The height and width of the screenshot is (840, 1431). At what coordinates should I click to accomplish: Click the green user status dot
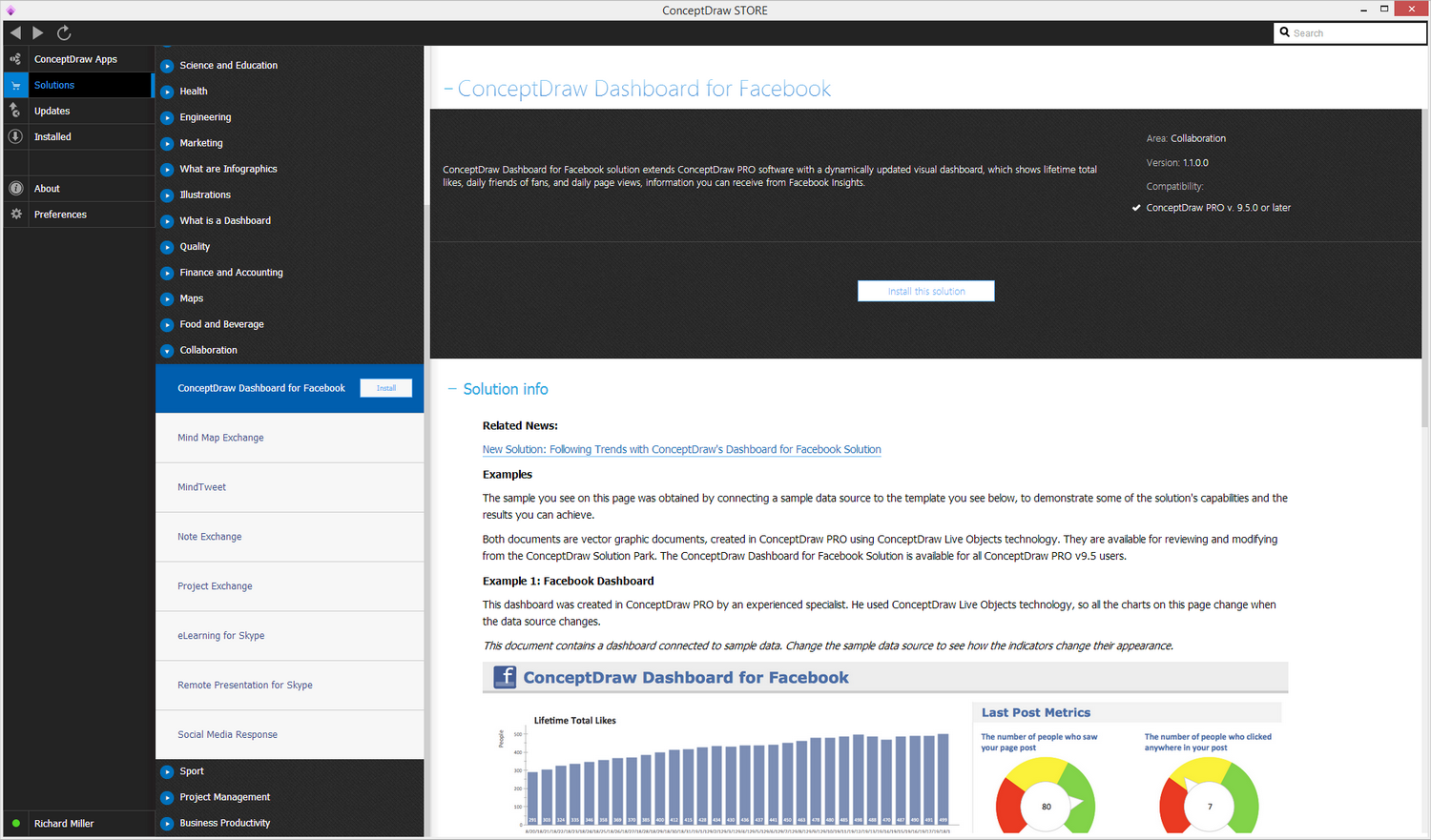16,824
